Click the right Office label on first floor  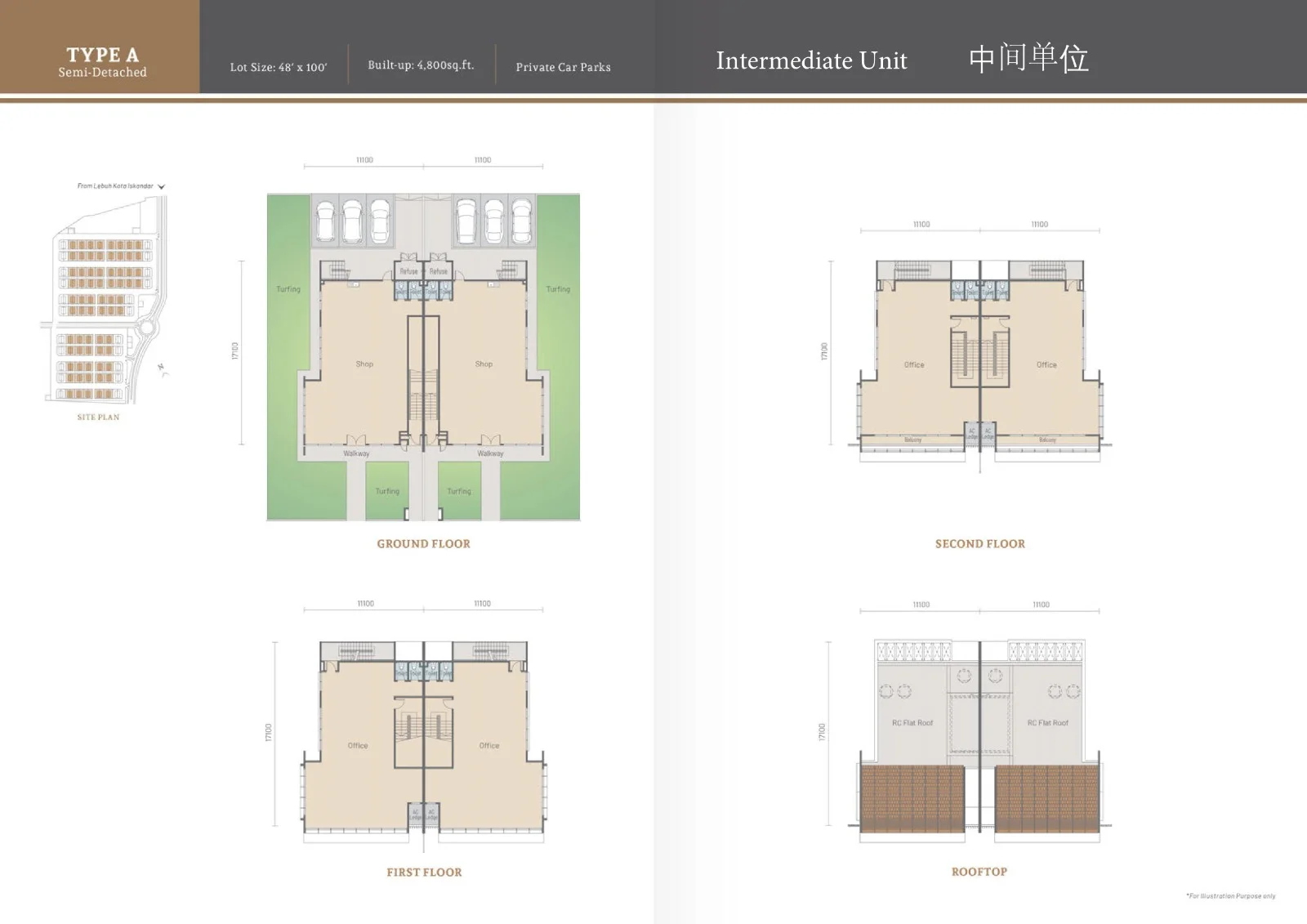[x=489, y=746]
